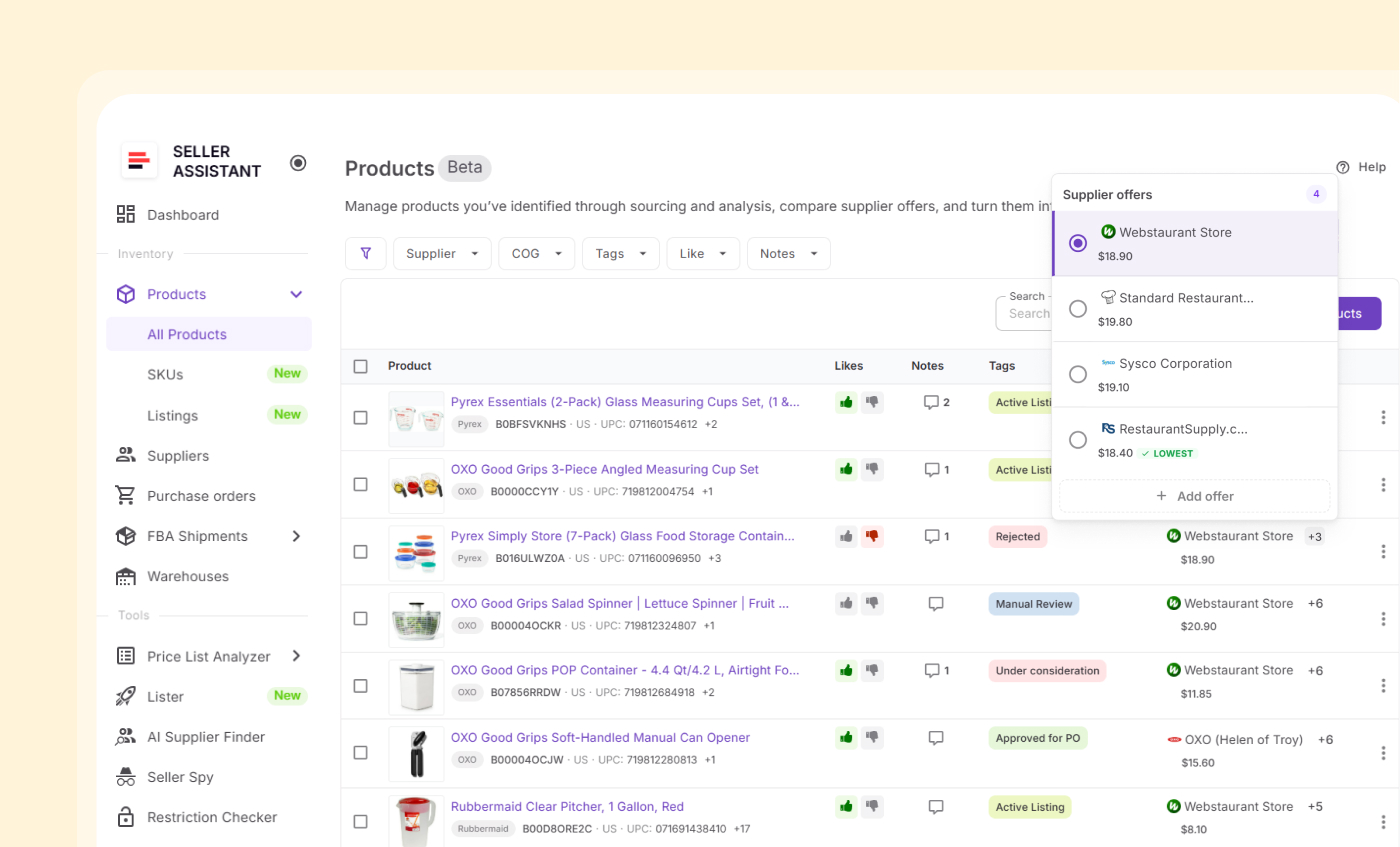Open the Rubbermaid Clear Pitcher product link
The height and width of the screenshot is (847, 1400).
pyautogui.click(x=567, y=806)
